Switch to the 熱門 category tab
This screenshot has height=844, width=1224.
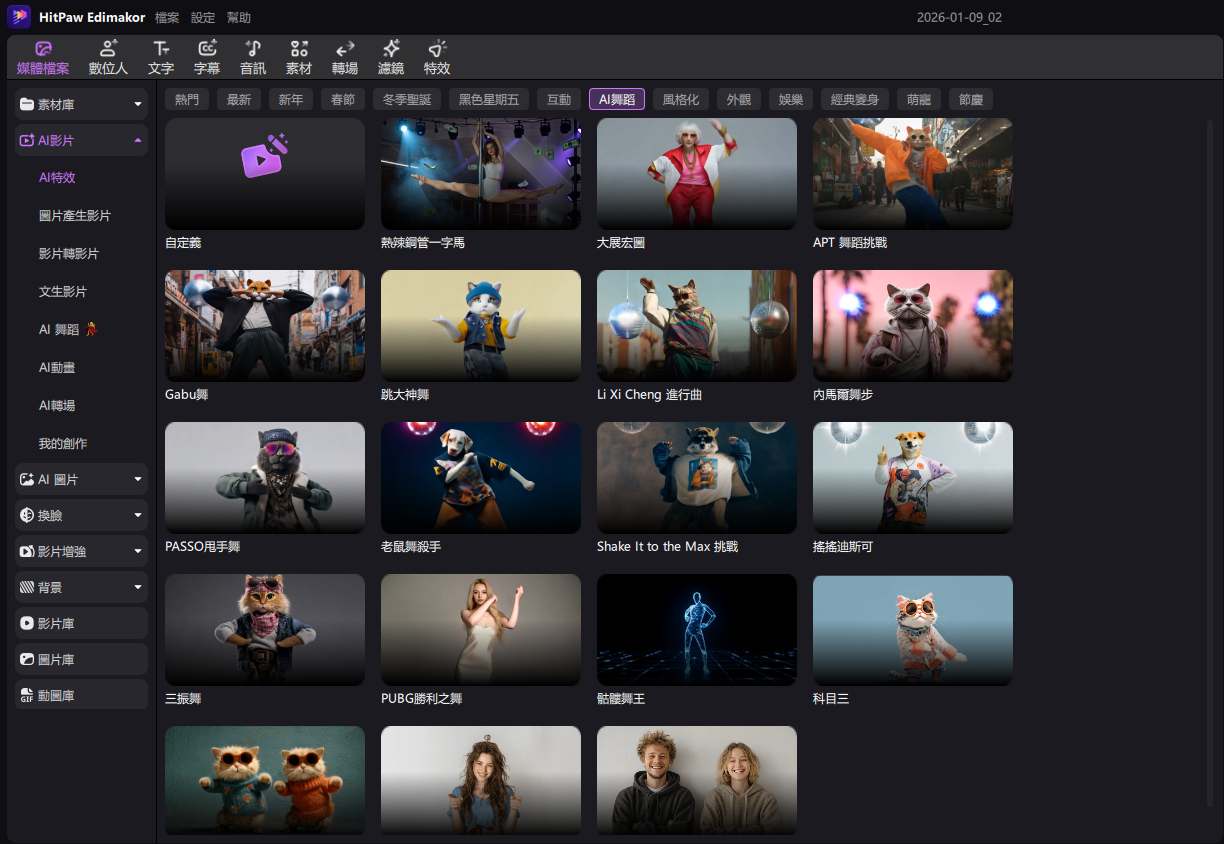pos(187,99)
